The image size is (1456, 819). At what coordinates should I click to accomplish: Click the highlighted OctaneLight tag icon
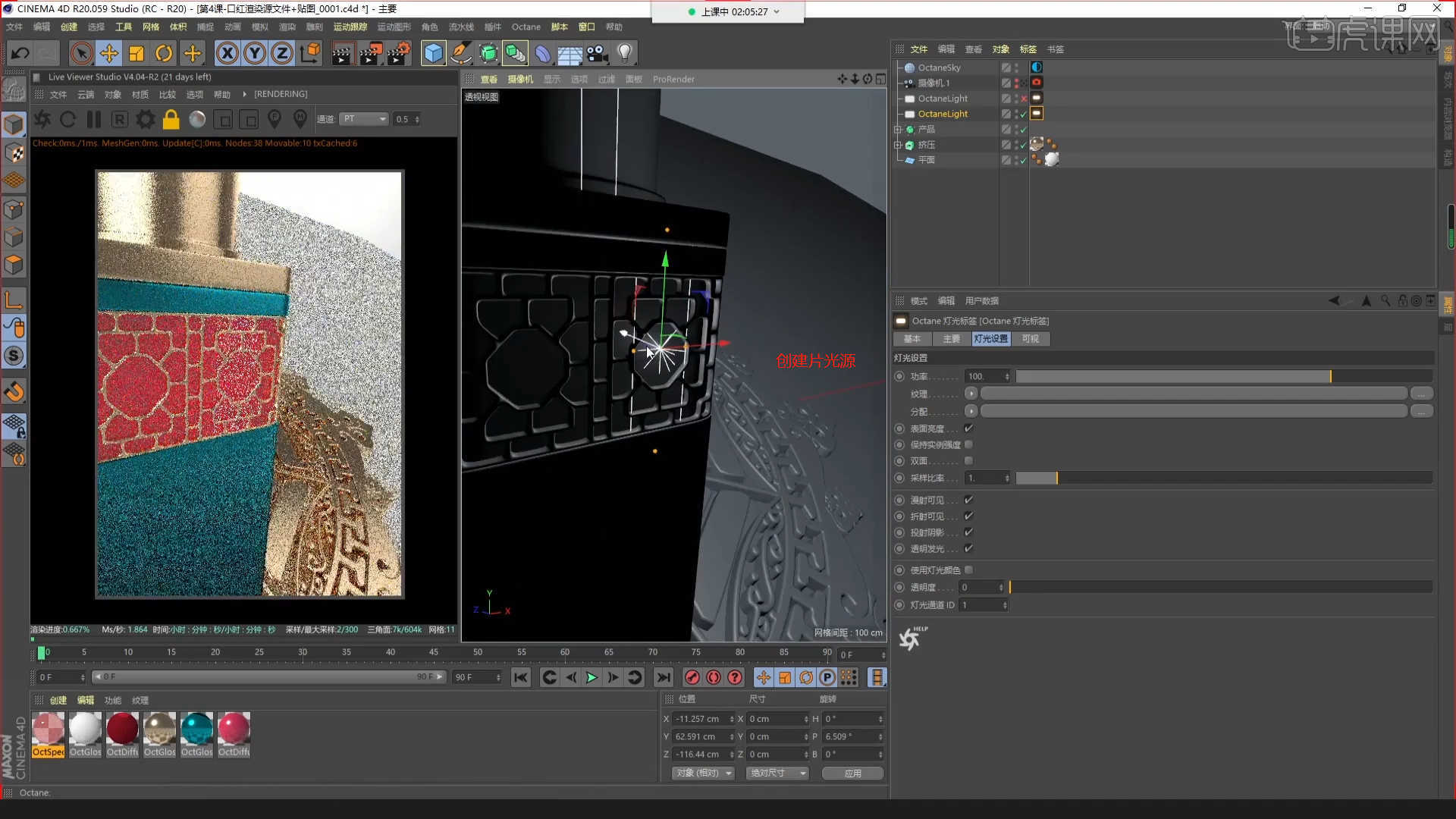(1037, 114)
